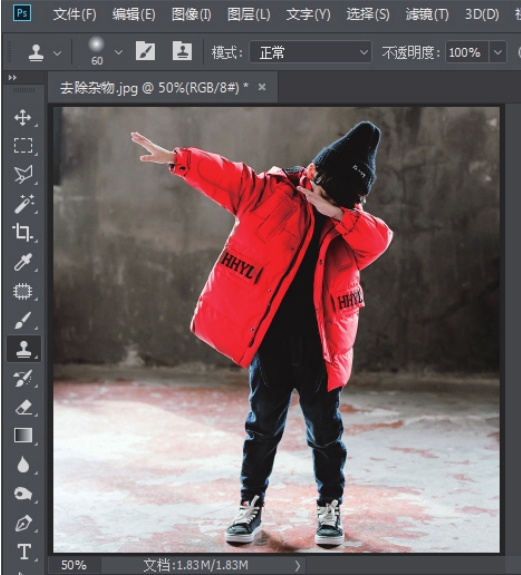
Task: Select the Magic Wand tool
Action: click(23, 204)
